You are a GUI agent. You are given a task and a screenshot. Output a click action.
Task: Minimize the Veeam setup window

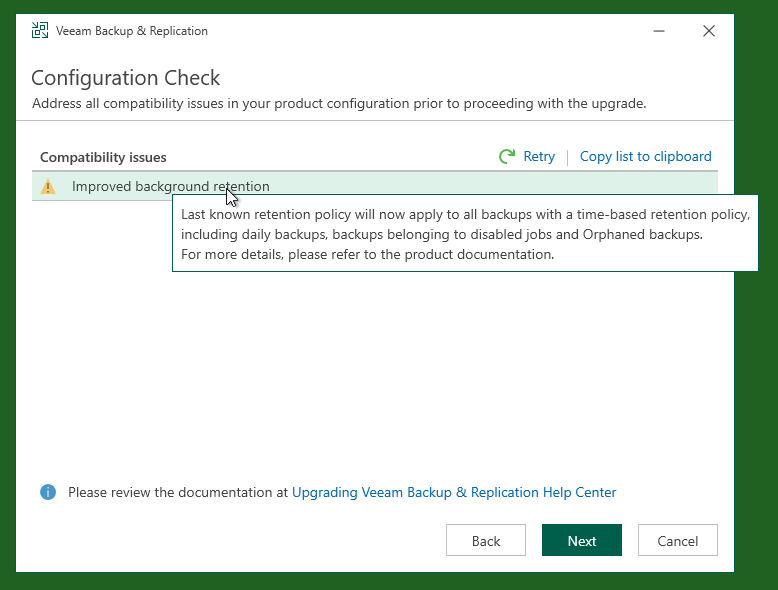click(659, 31)
